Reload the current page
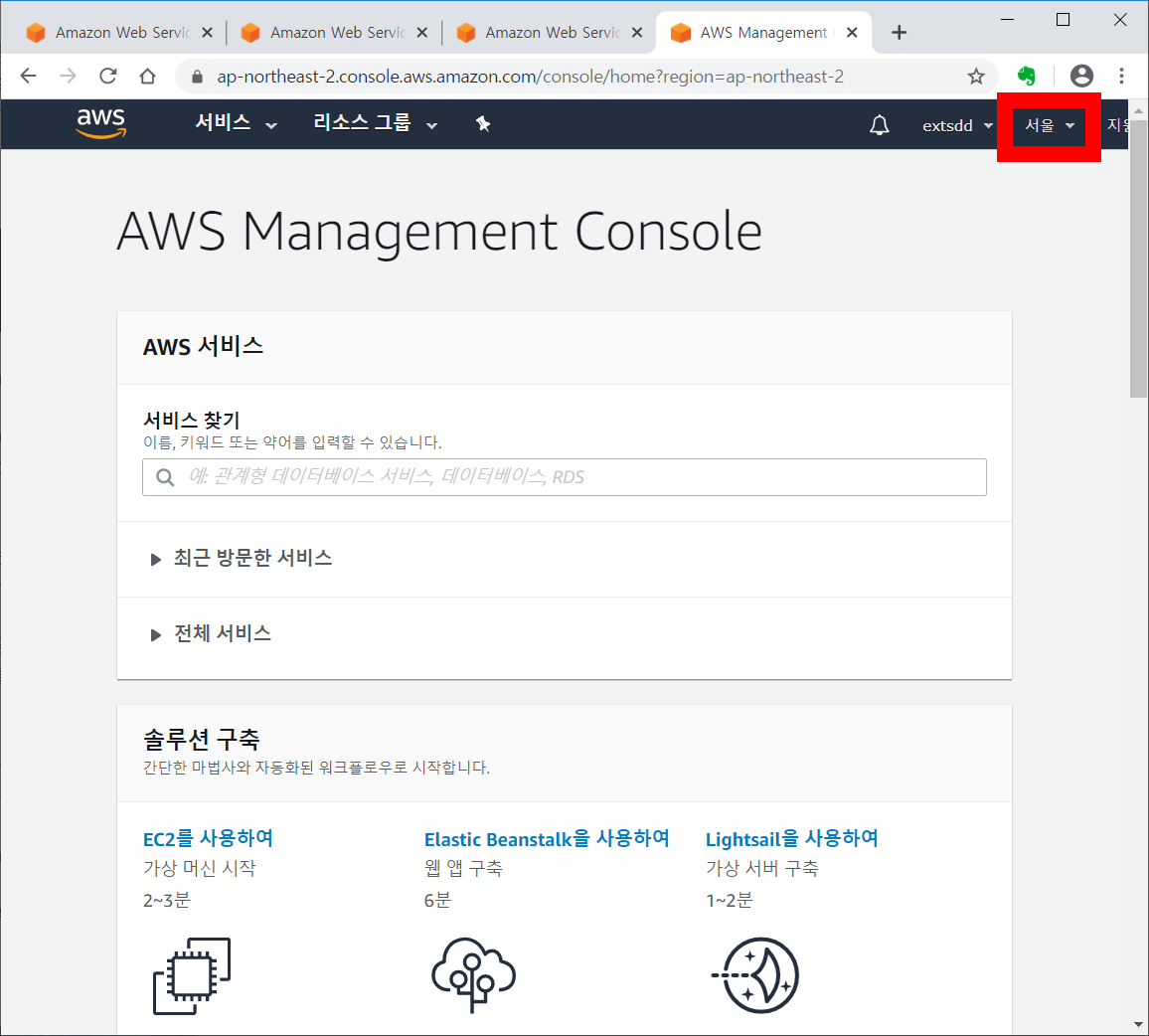This screenshot has height=1036, width=1149. [108, 76]
